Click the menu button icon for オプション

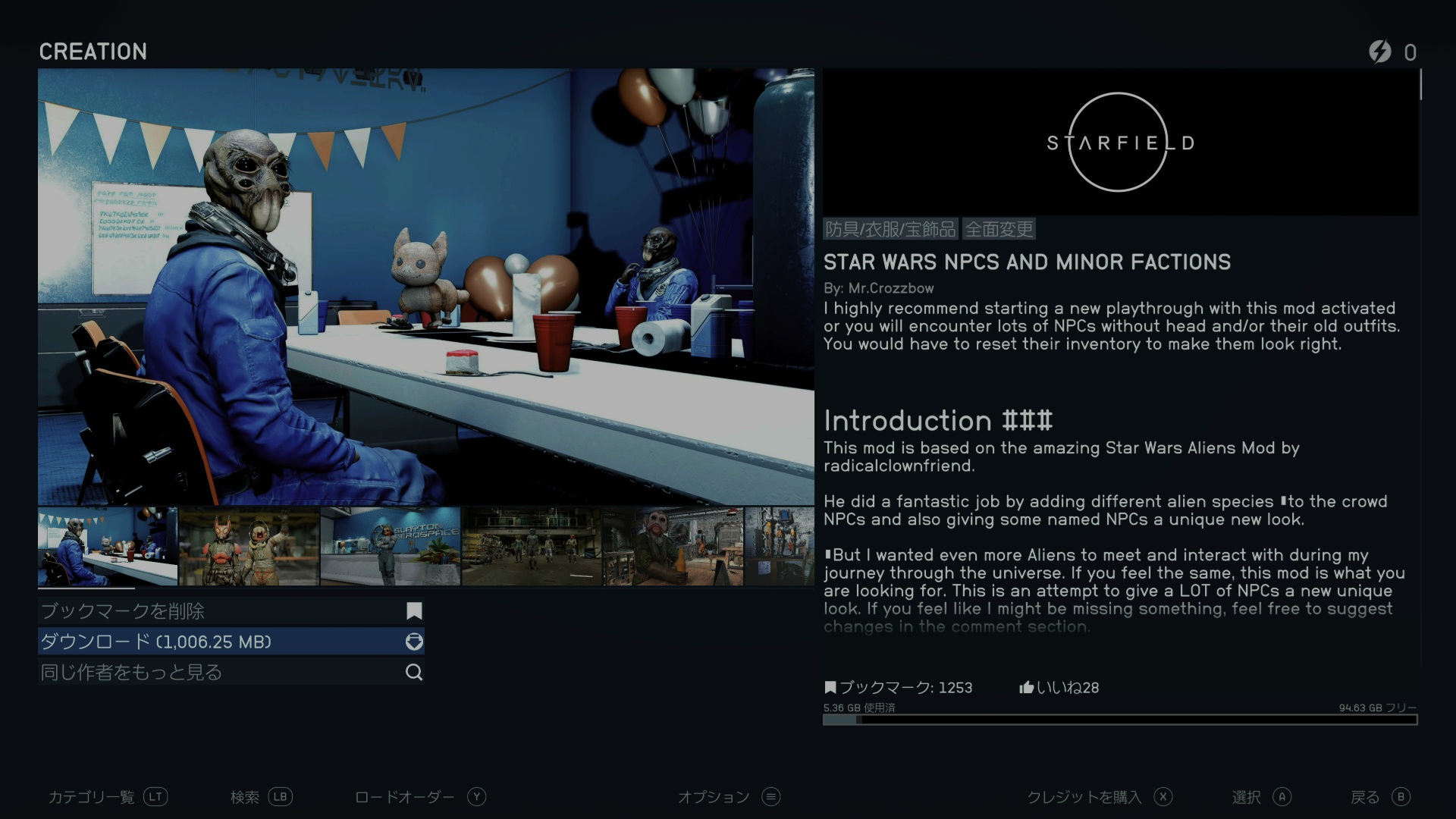(x=770, y=796)
